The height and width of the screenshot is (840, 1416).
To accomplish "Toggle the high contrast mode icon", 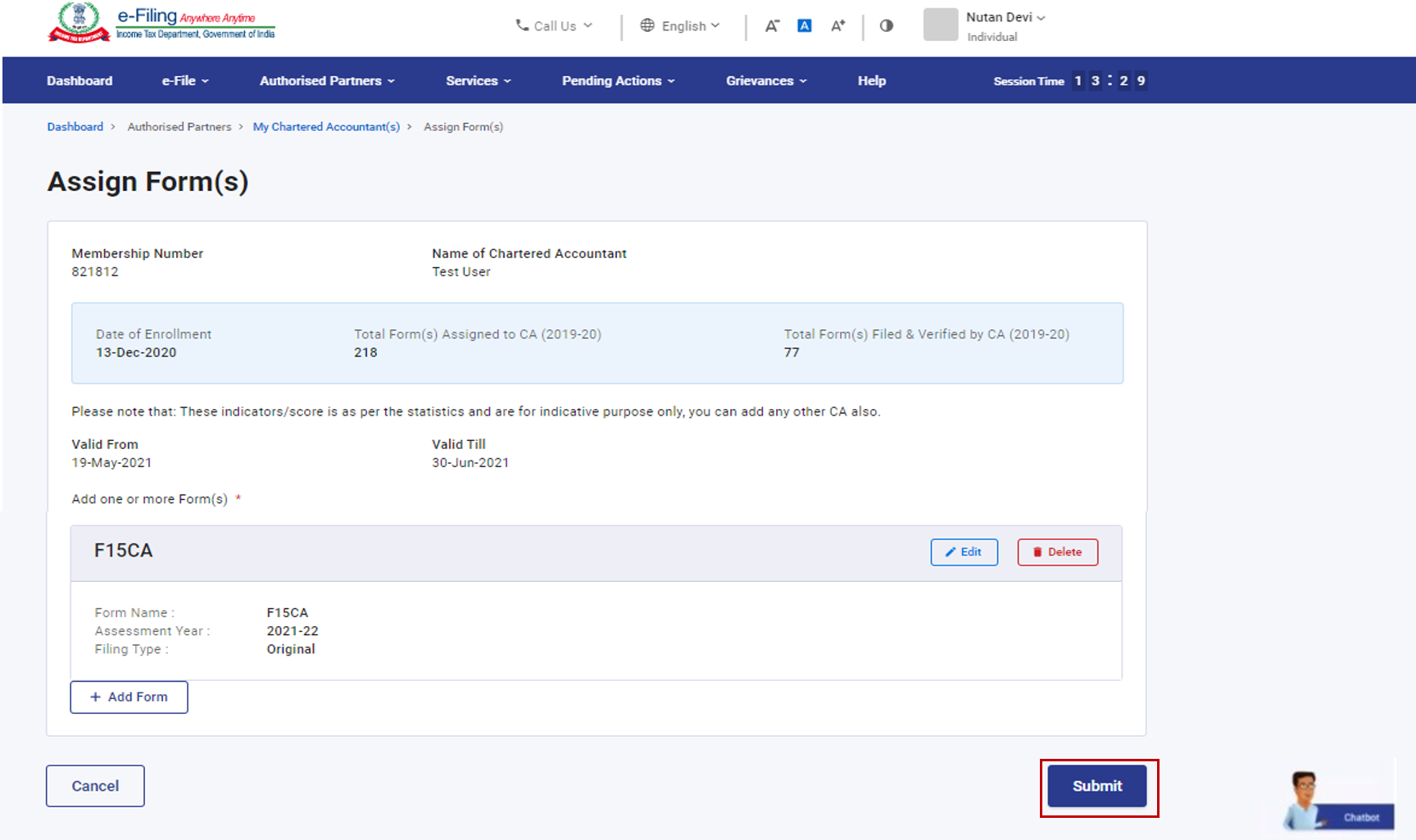I will pos(886,26).
